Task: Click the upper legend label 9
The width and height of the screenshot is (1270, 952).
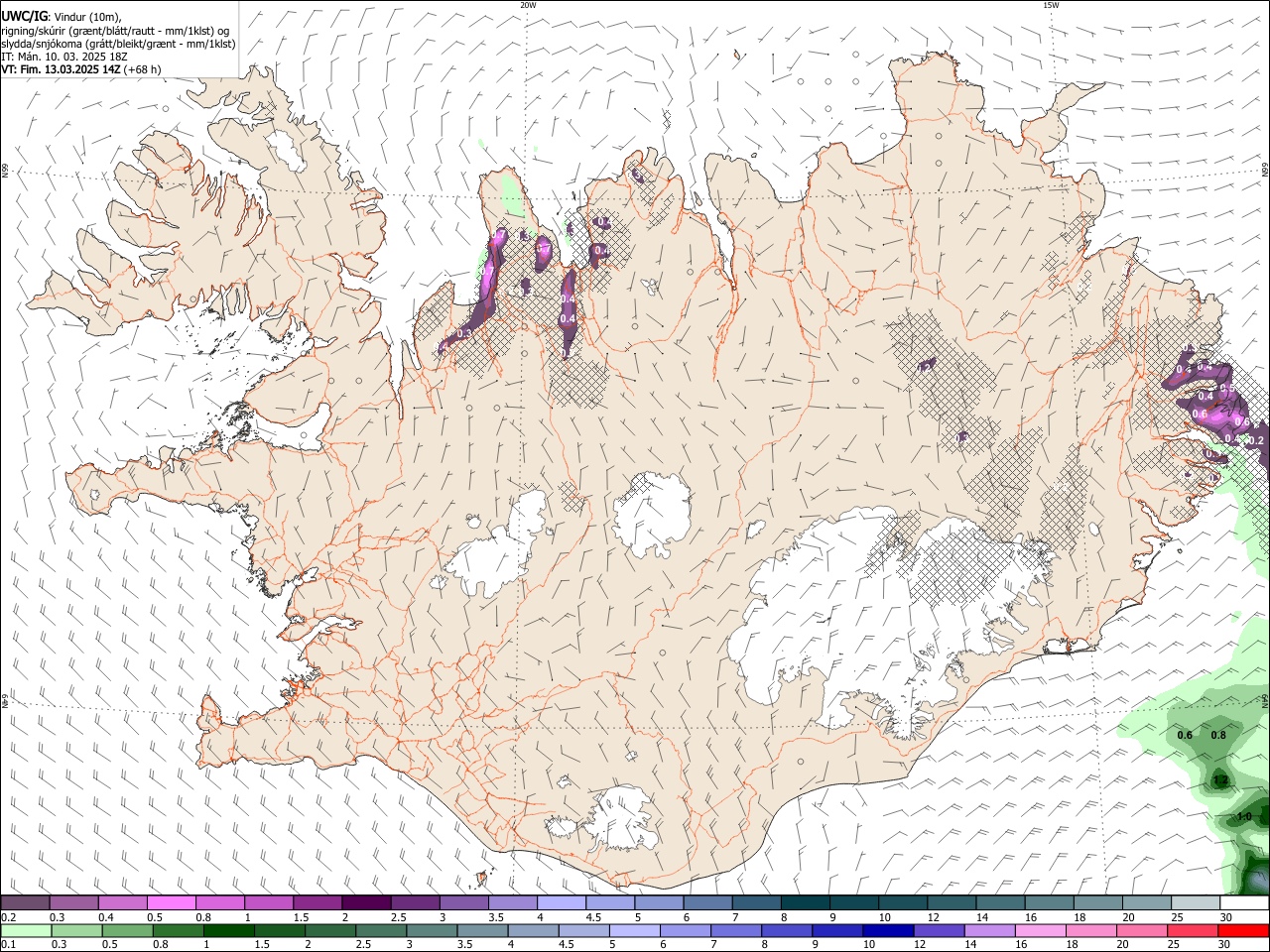Action: [x=832, y=917]
